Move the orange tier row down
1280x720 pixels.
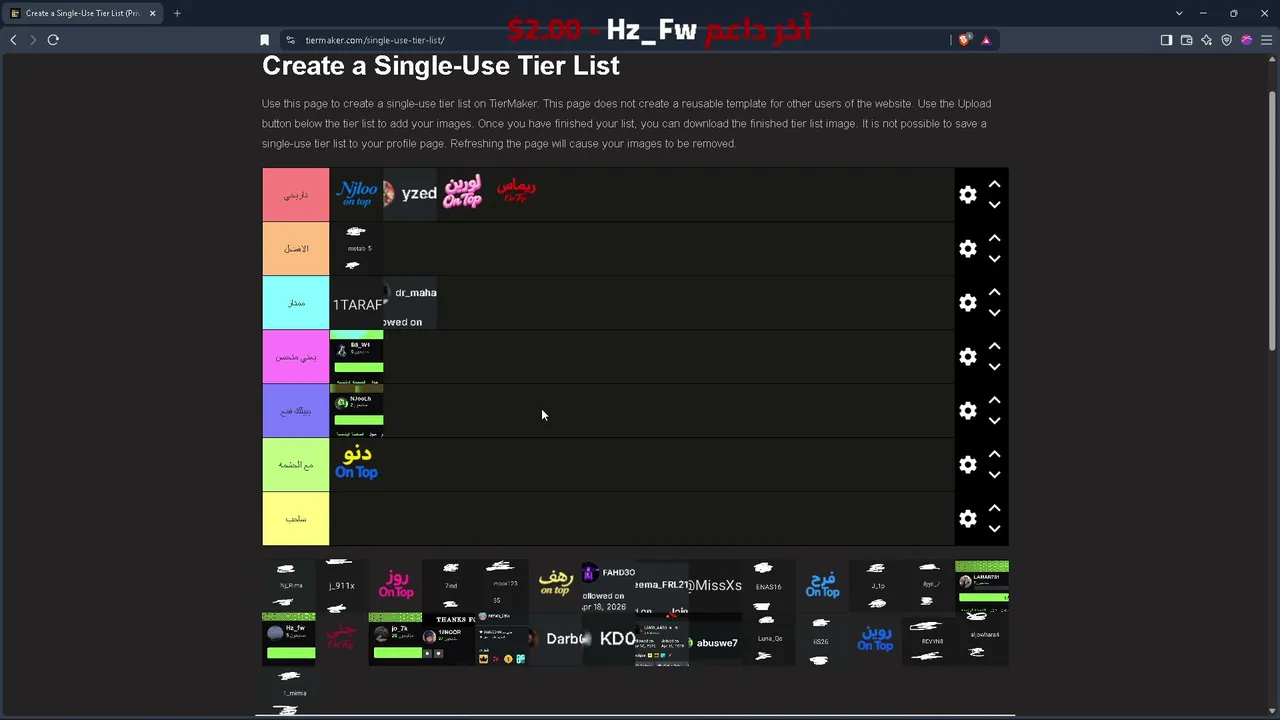[994, 259]
